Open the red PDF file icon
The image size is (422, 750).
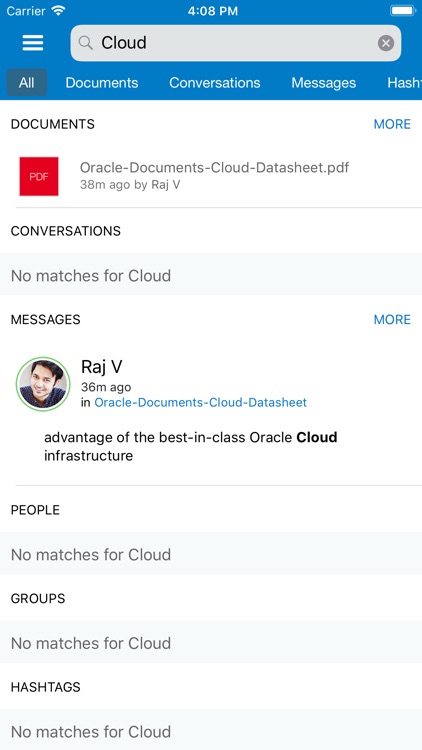coord(39,176)
